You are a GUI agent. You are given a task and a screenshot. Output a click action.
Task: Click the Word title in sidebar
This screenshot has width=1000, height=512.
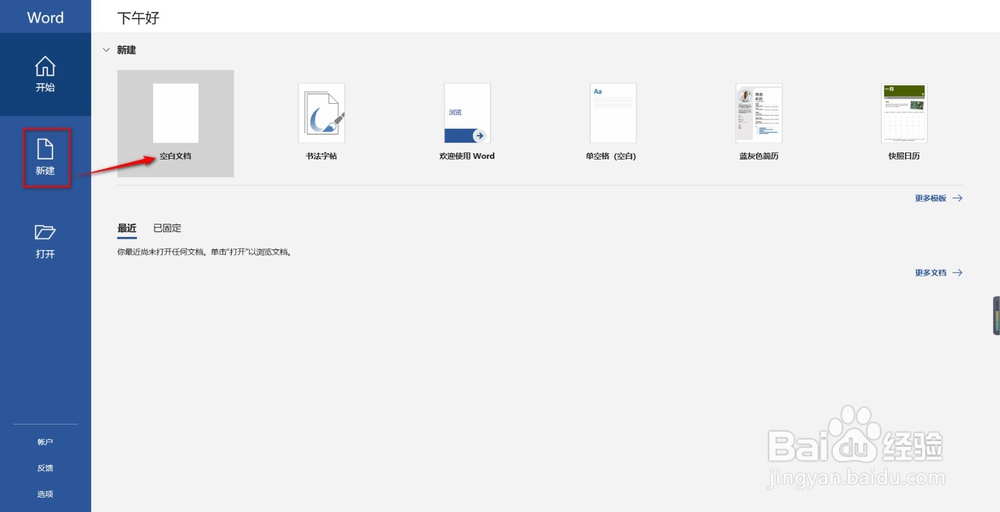pyautogui.click(x=45, y=17)
